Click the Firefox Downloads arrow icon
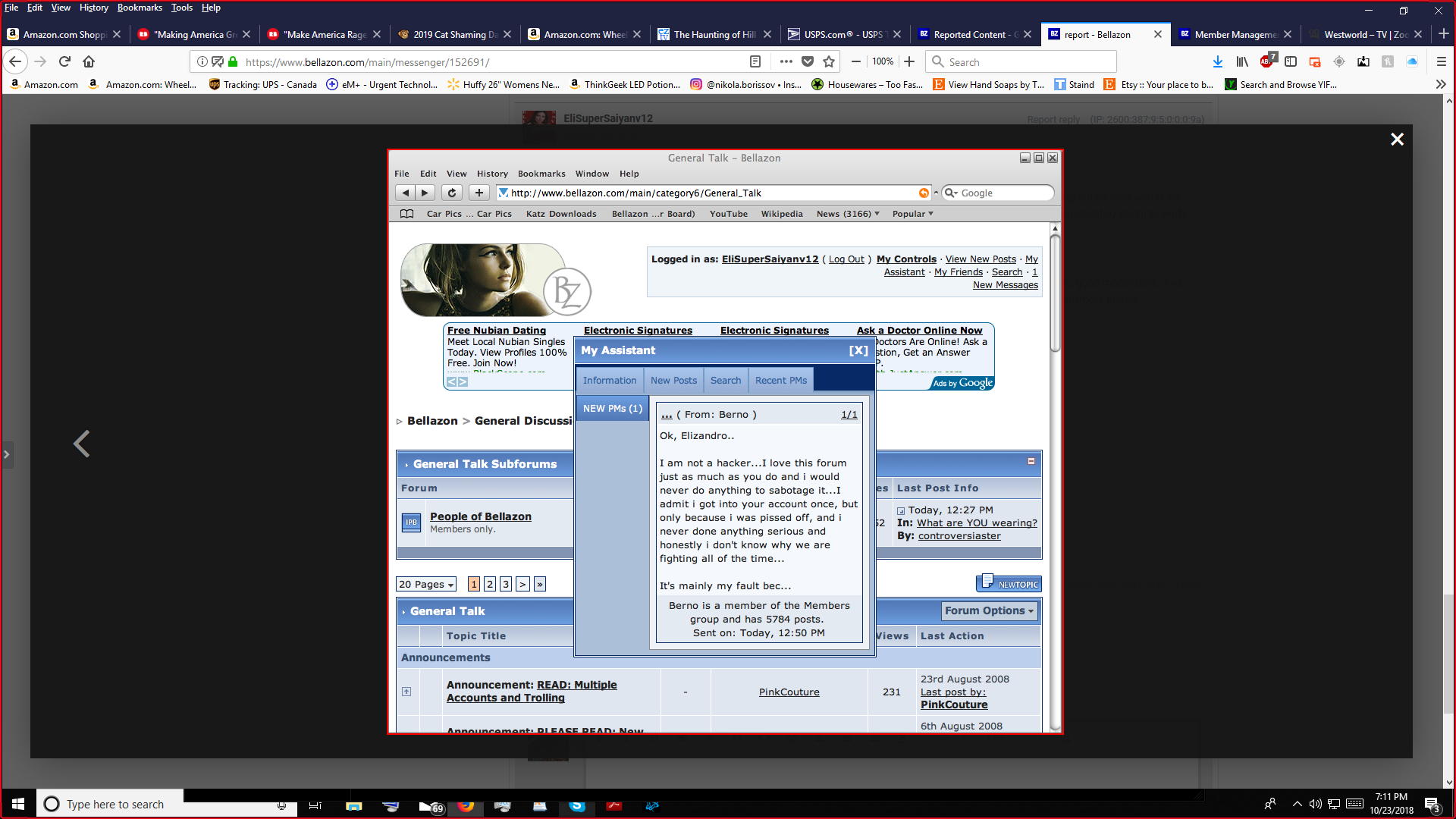Image resolution: width=1456 pixels, height=819 pixels. pos(1217,61)
